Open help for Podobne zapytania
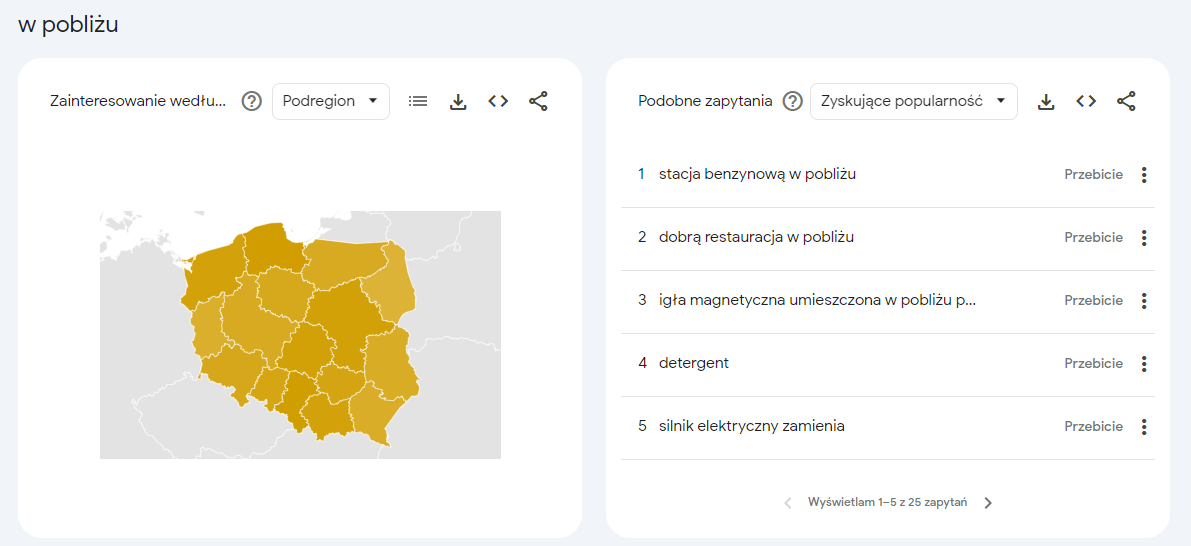 pos(792,101)
